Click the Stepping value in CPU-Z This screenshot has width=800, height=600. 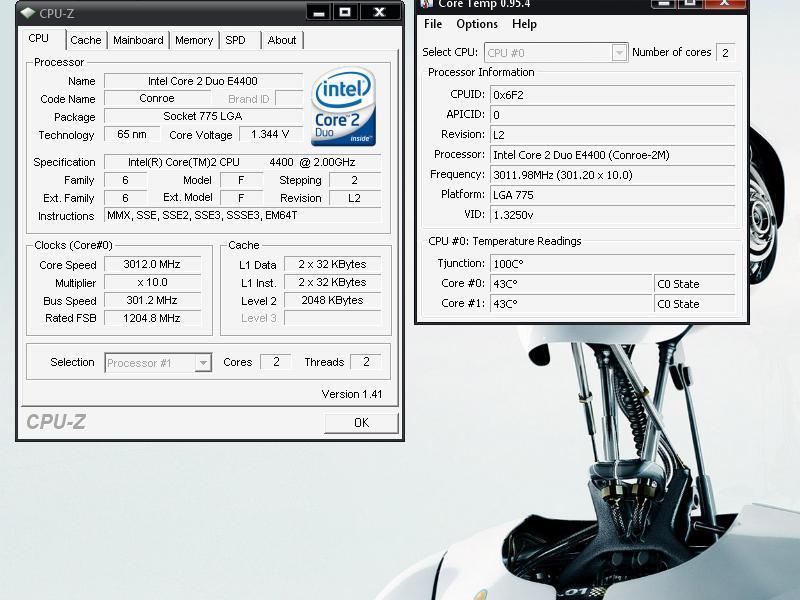point(355,180)
